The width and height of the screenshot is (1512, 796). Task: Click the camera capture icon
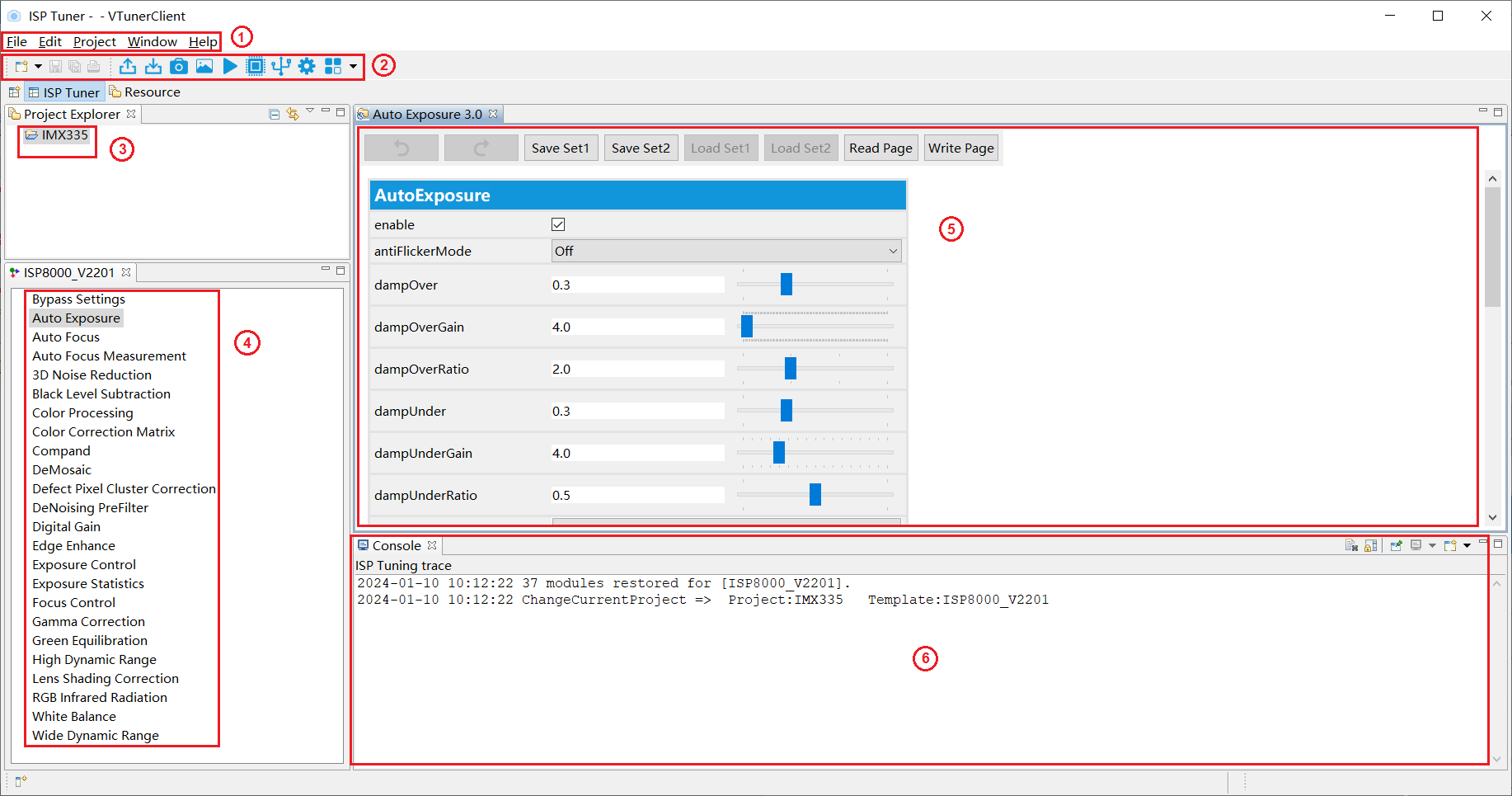click(x=179, y=66)
